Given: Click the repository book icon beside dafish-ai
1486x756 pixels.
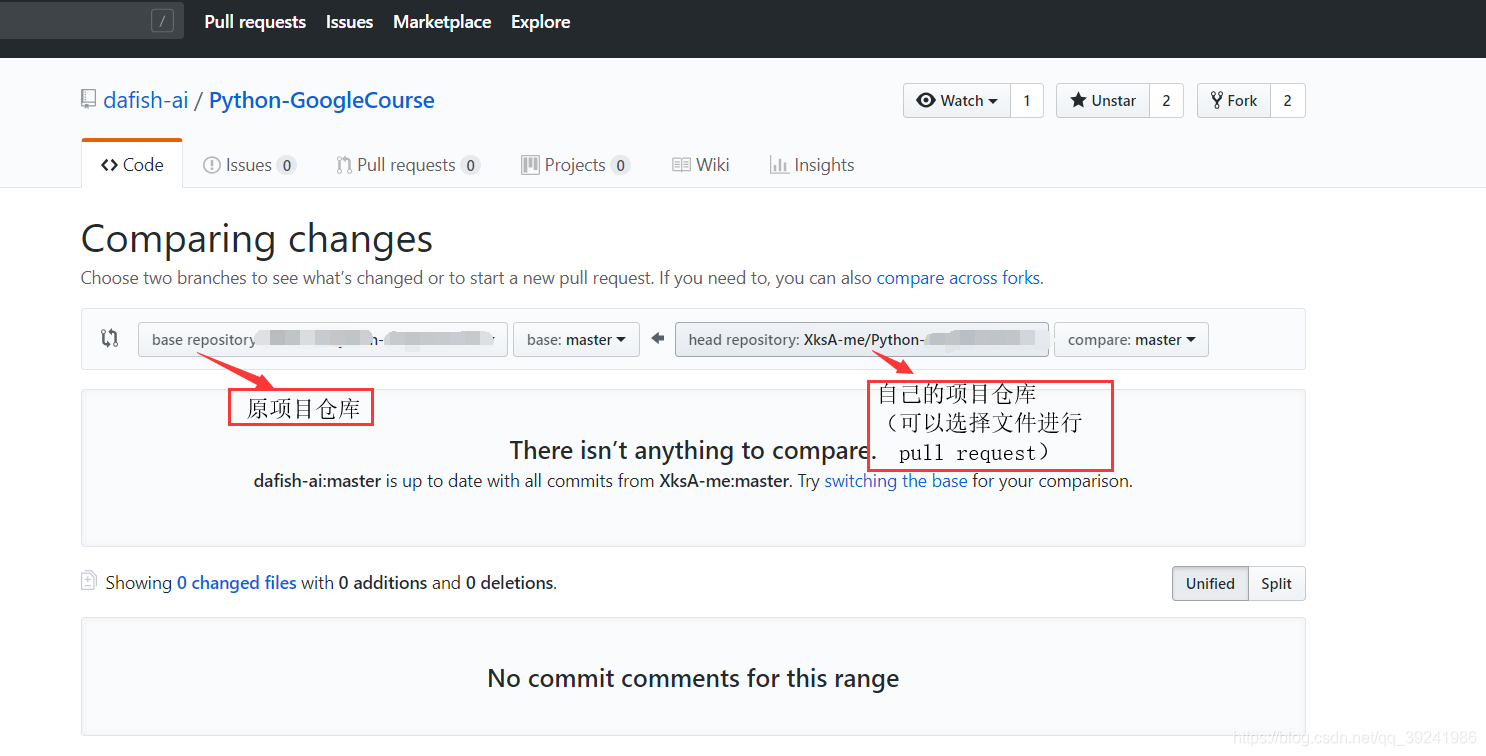Looking at the screenshot, I should coord(89,100).
